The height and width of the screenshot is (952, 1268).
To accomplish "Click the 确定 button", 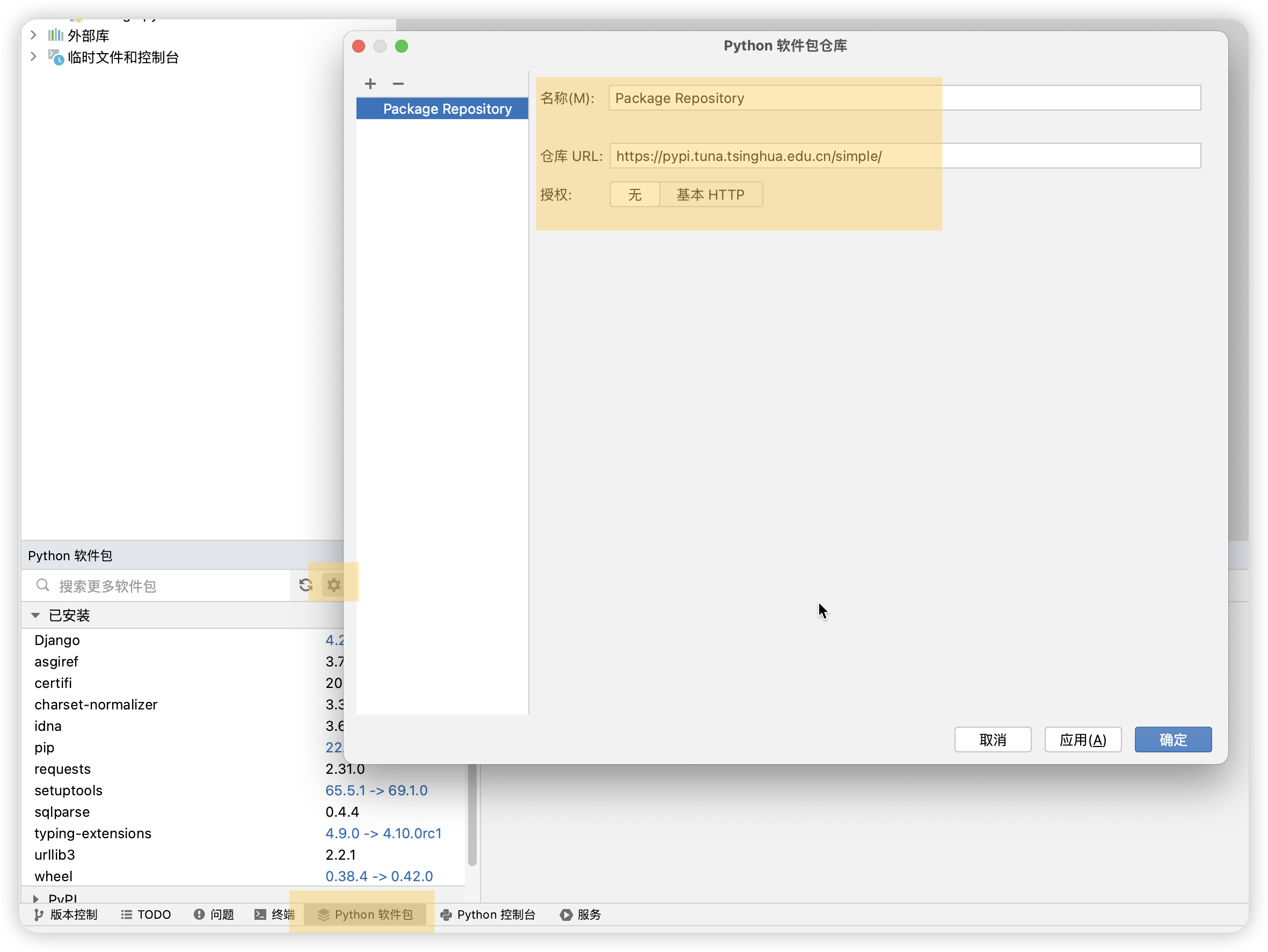I will 1172,739.
